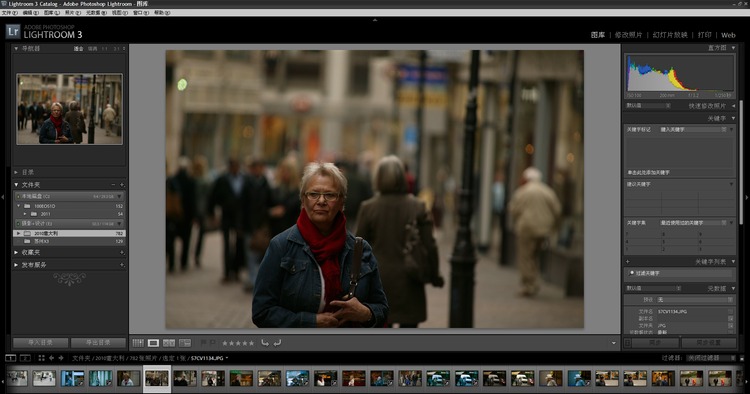Image resolution: width=750 pixels, height=394 pixels.
Task: Flag the photo as picked
Action: (x=203, y=343)
